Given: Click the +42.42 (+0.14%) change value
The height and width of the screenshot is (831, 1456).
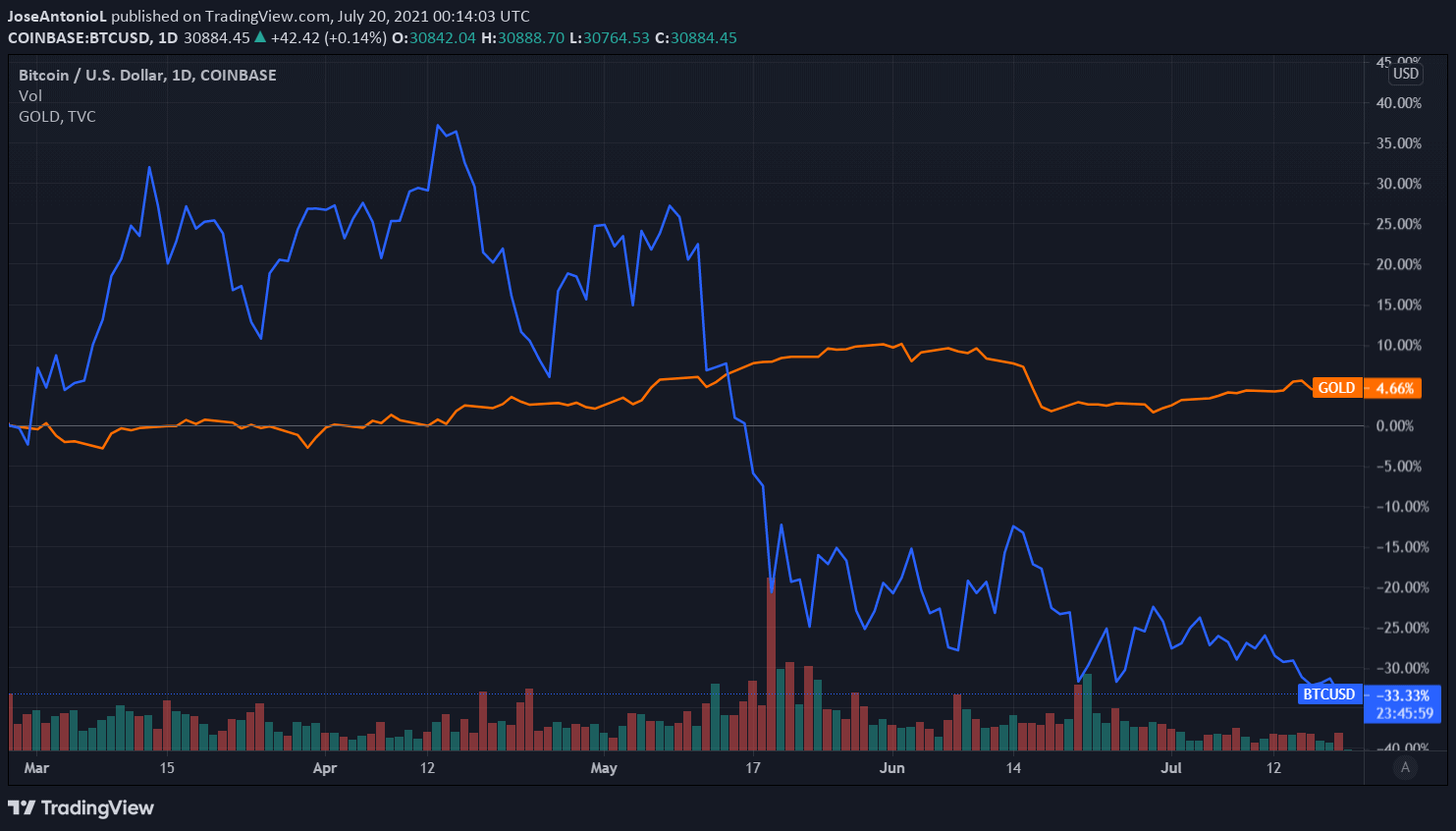Looking at the screenshot, I should point(329,37).
